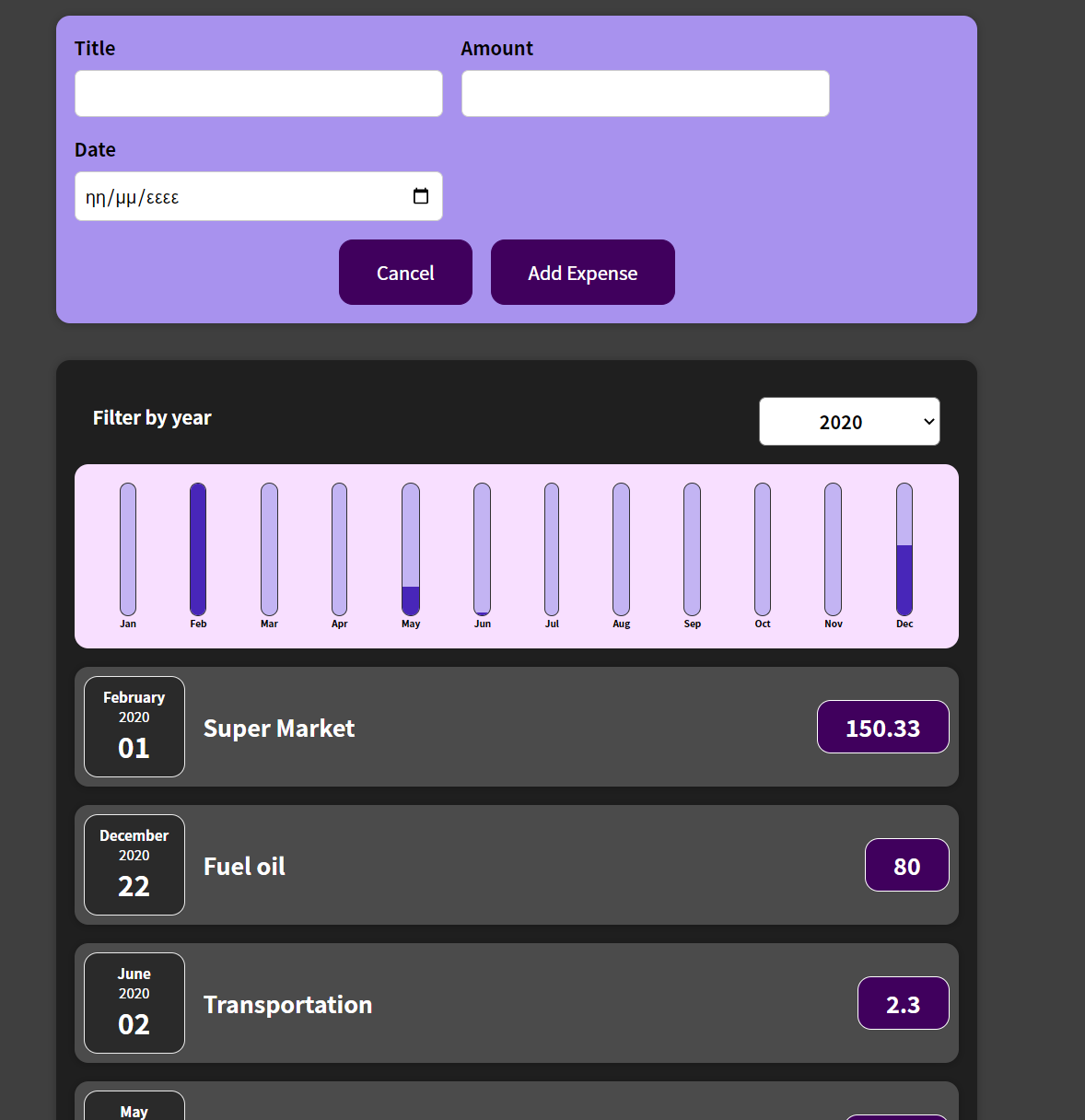Focus the Date input field
The height and width of the screenshot is (1120, 1085).
coord(239,196)
